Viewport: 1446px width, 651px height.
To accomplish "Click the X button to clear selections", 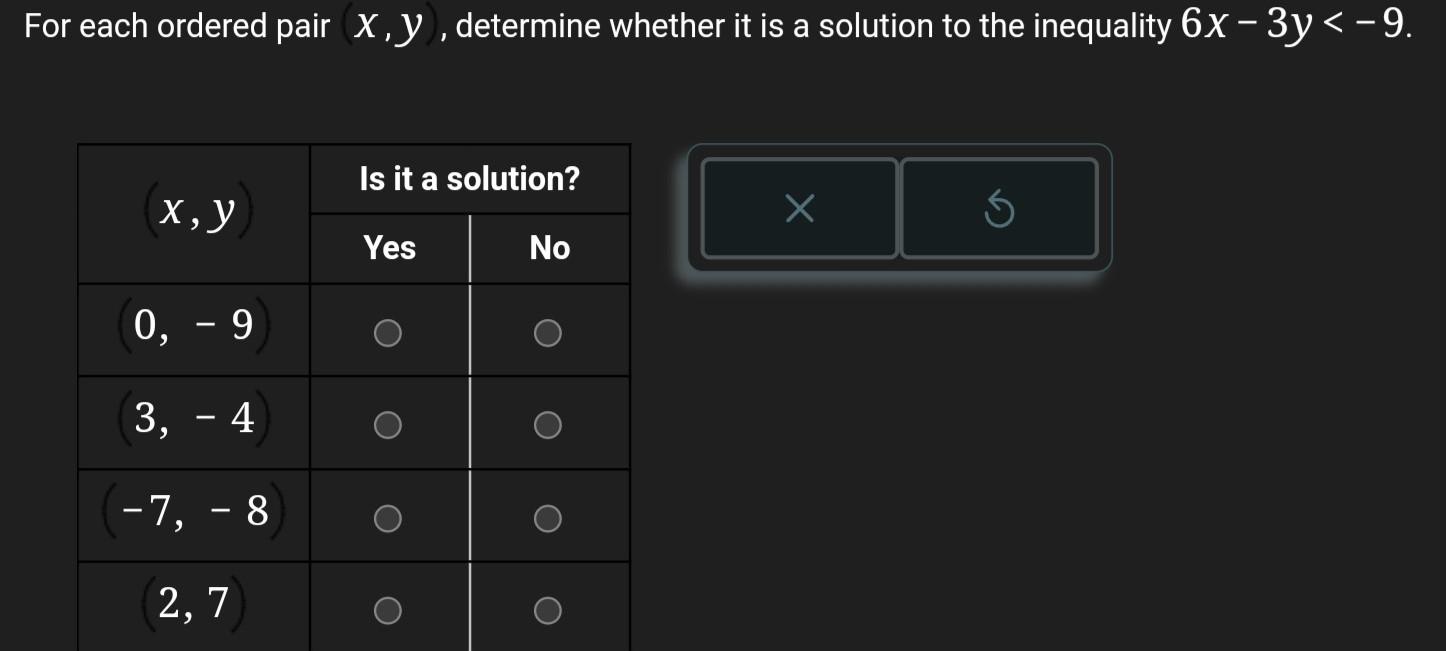I will [799, 209].
